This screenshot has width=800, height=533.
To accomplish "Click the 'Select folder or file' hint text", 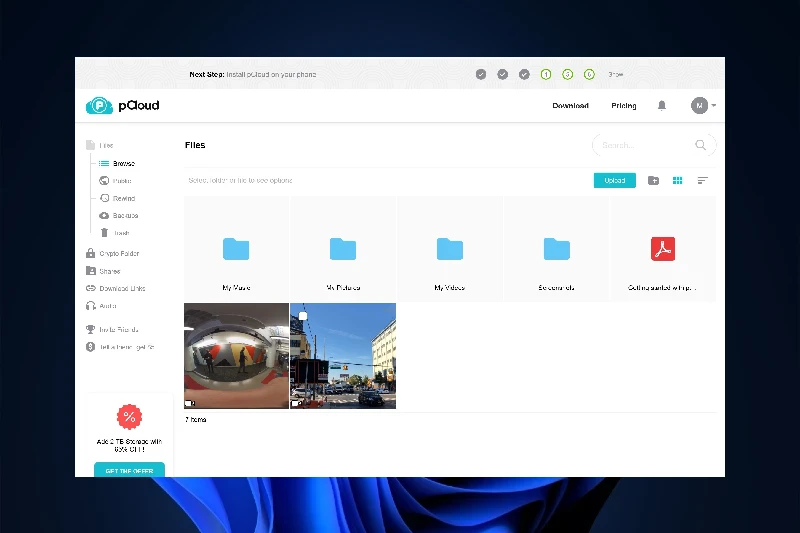I will pos(240,181).
